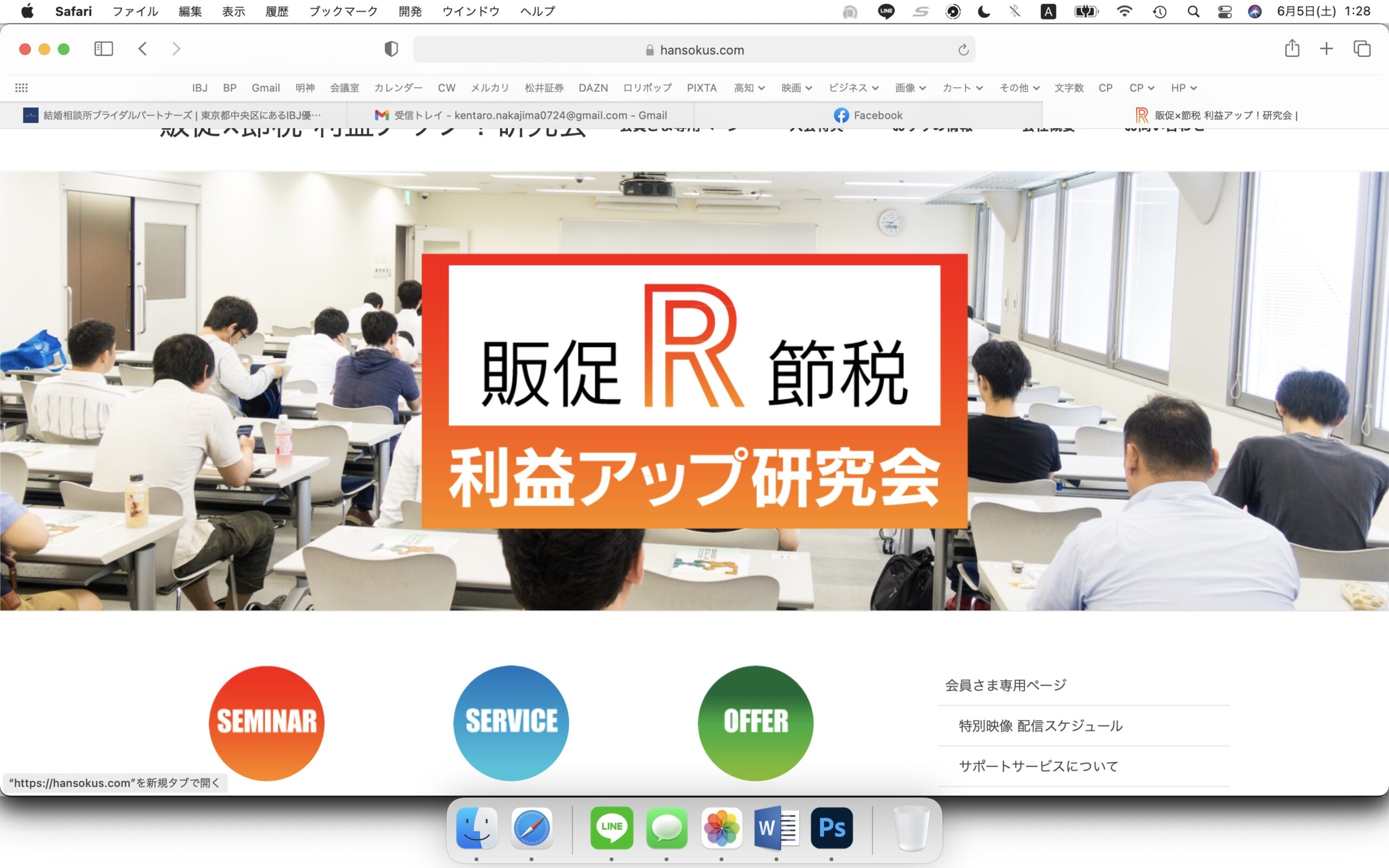The height and width of the screenshot is (868, 1389).
Task: Launch Siri from menu bar
Action: [1254, 11]
